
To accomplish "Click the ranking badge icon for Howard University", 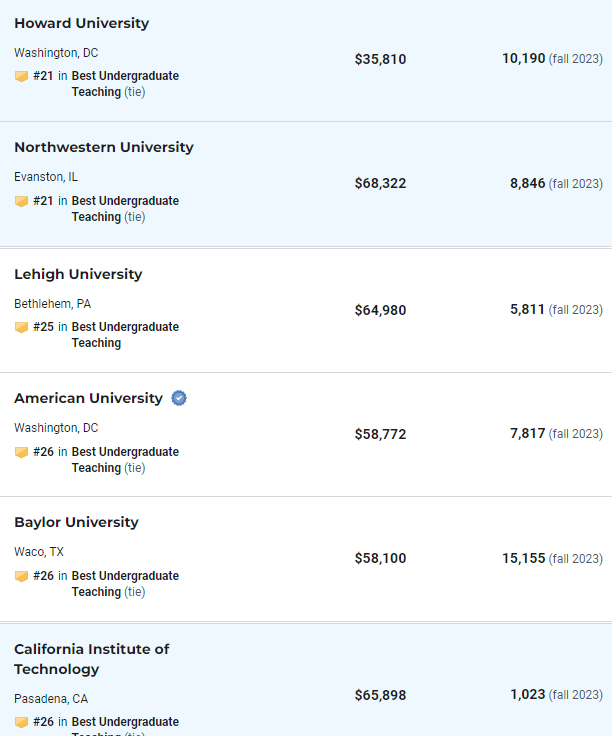I will click(x=21, y=76).
